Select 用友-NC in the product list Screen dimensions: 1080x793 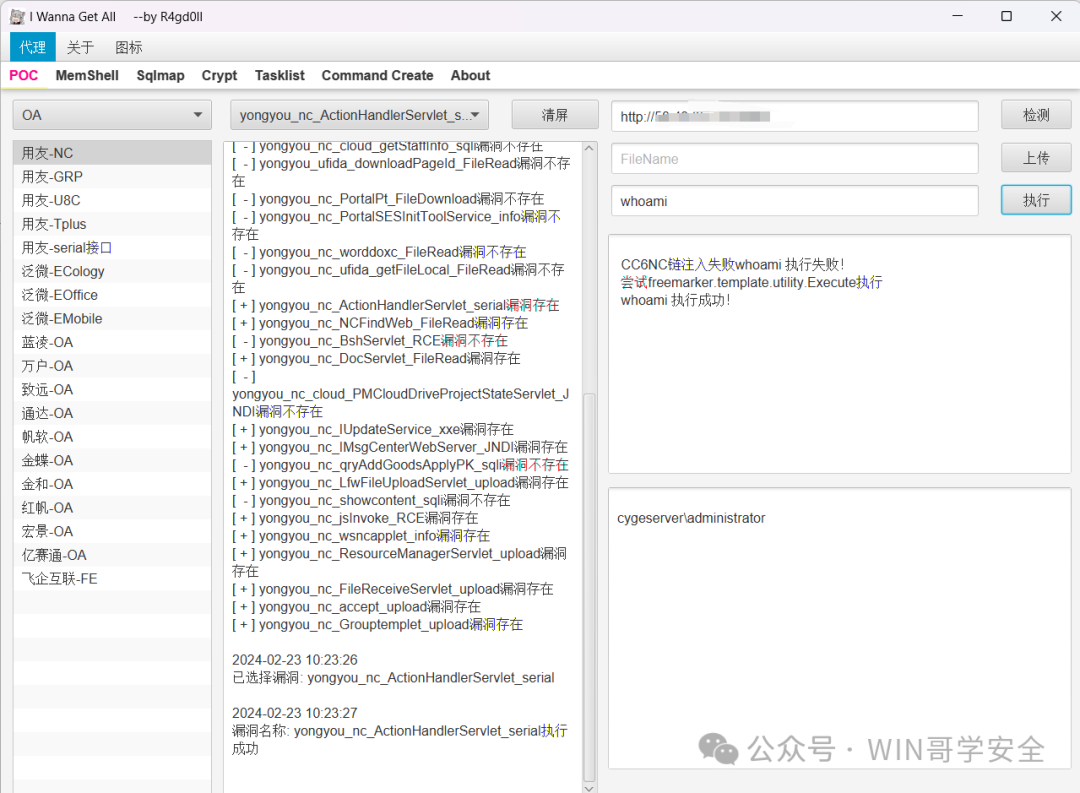pyautogui.click(x=112, y=153)
